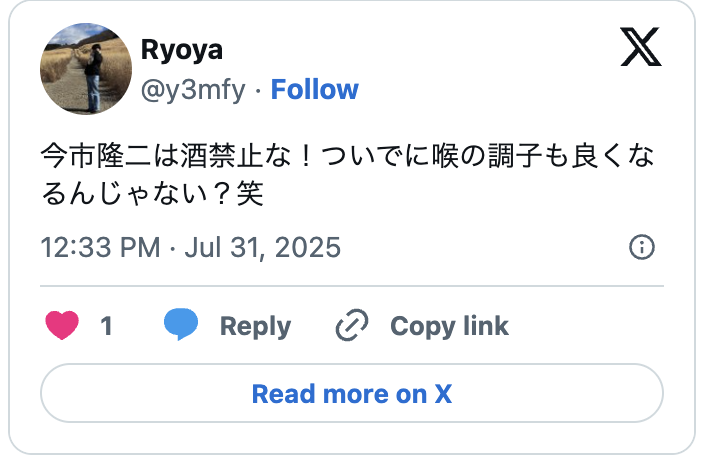Click the X logo icon
704x472 pixels.
[x=641, y=47]
